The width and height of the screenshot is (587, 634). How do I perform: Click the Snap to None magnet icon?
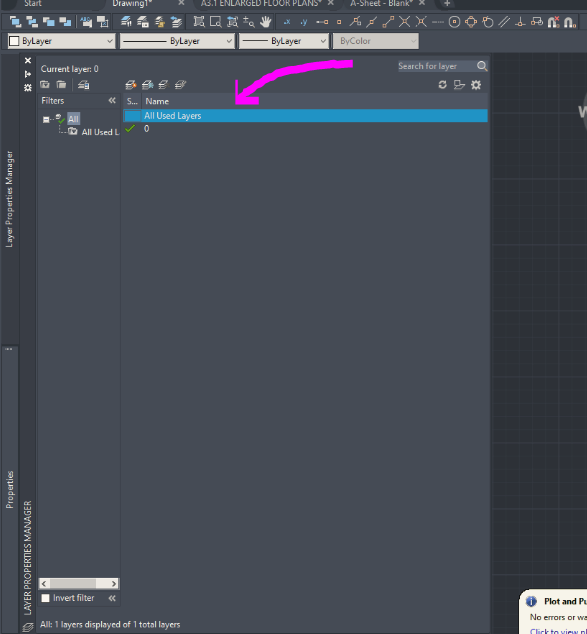pos(553,22)
